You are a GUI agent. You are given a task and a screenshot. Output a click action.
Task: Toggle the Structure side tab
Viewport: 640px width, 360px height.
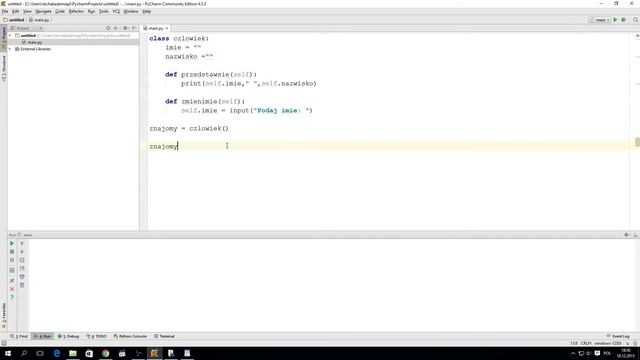pyautogui.click(x=4, y=68)
